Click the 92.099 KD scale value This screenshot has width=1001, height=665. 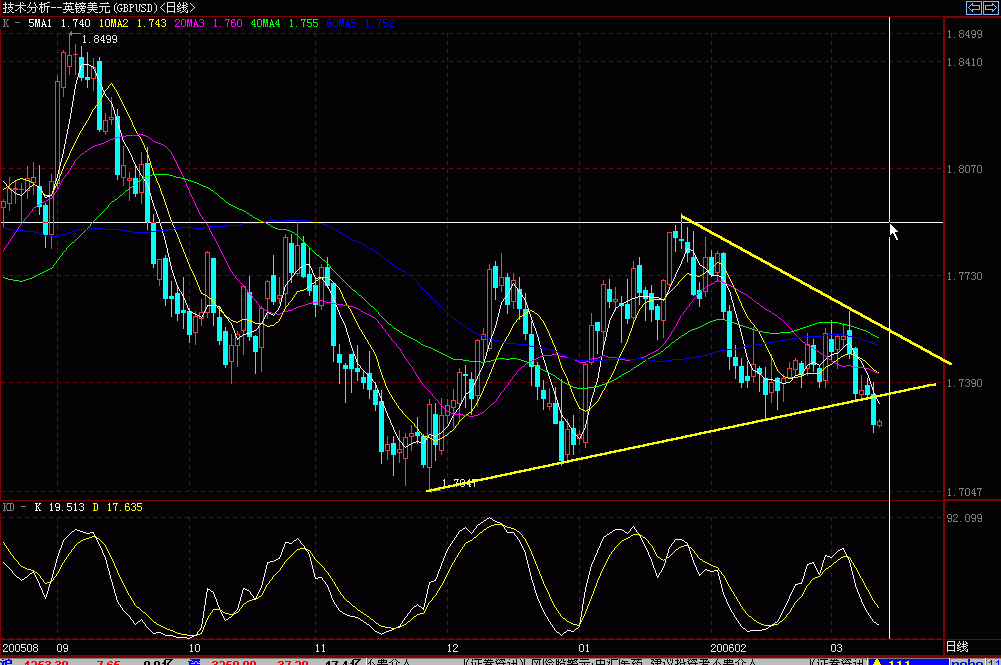(965, 518)
